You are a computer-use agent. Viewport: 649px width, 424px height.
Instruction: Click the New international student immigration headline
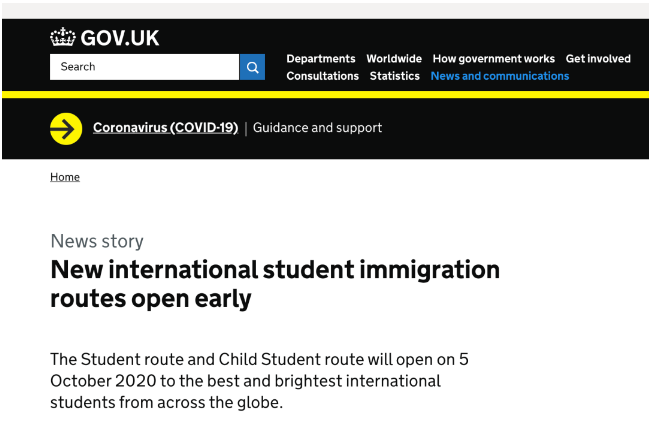point(274,283)
